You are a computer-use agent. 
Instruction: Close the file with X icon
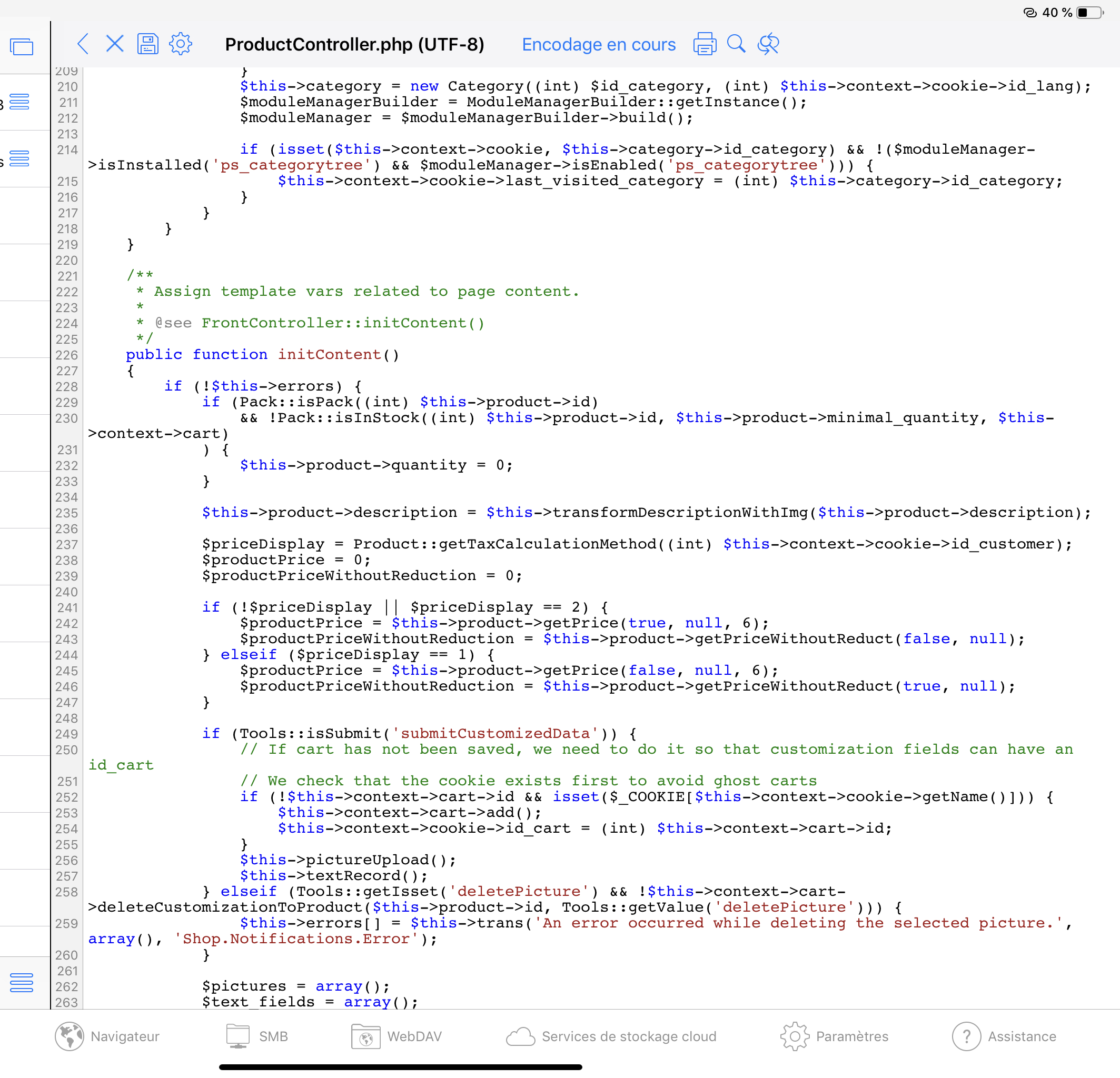click(x=115, y=44)
